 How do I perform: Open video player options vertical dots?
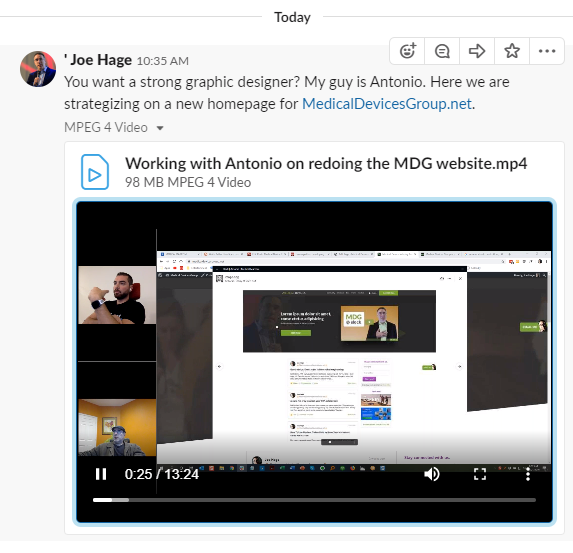(528, 474)
